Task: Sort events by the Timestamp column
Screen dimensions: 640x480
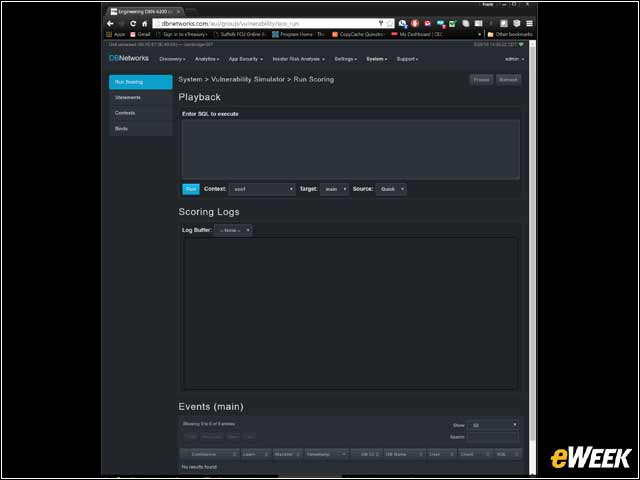Action: 327,454
